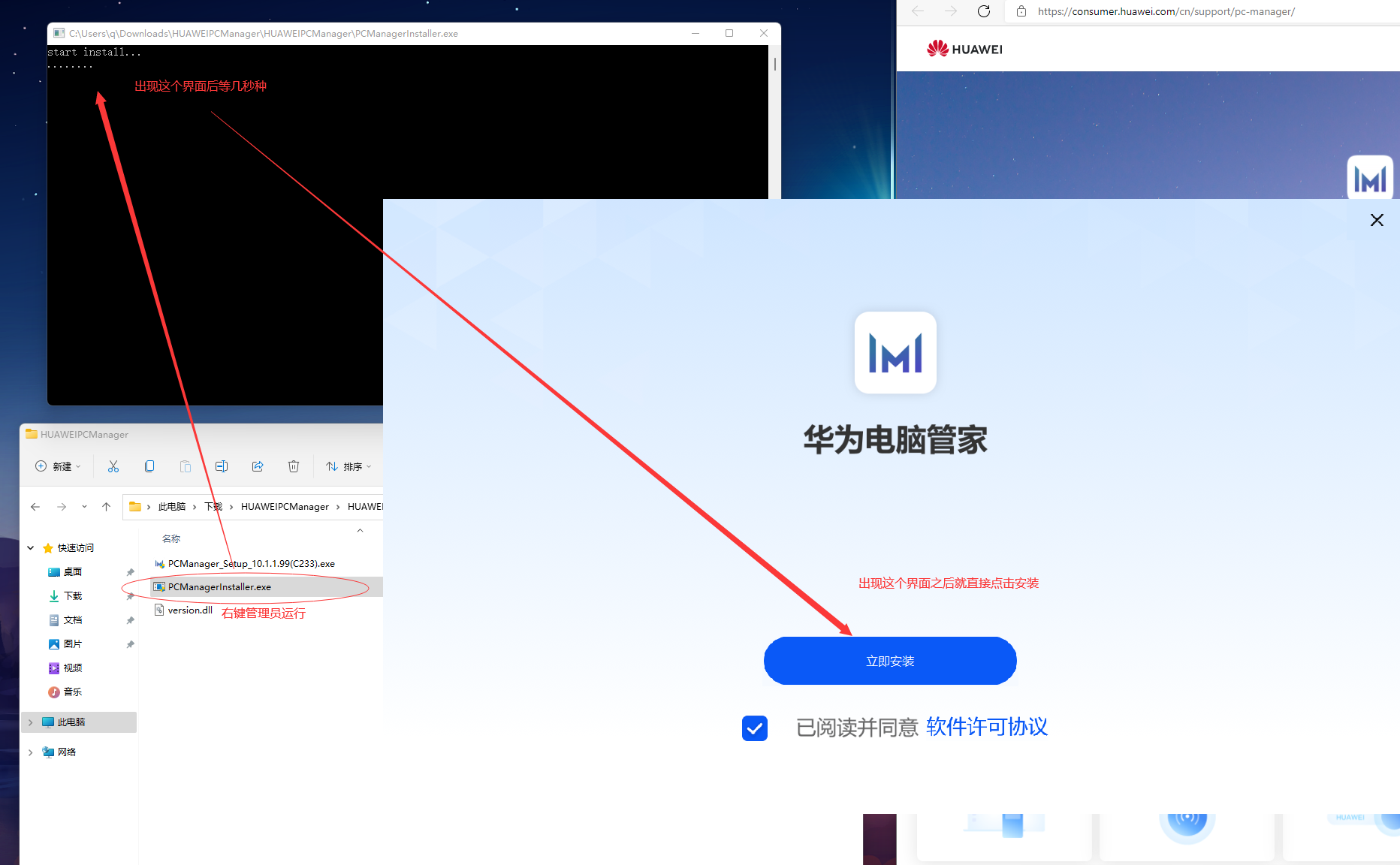This screenshot has width=1400, height=865.
Task: Open the 排序 sort dropdown
Action: click(348, 466)
